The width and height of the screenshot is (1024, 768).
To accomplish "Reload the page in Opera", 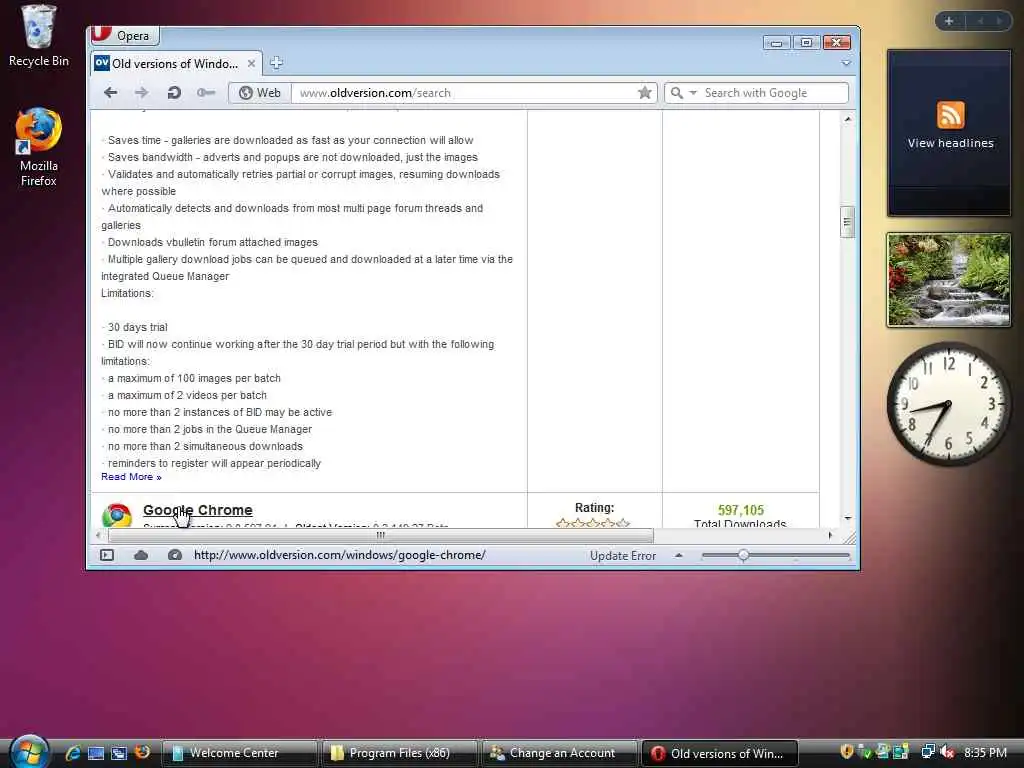I will point(174,93).
